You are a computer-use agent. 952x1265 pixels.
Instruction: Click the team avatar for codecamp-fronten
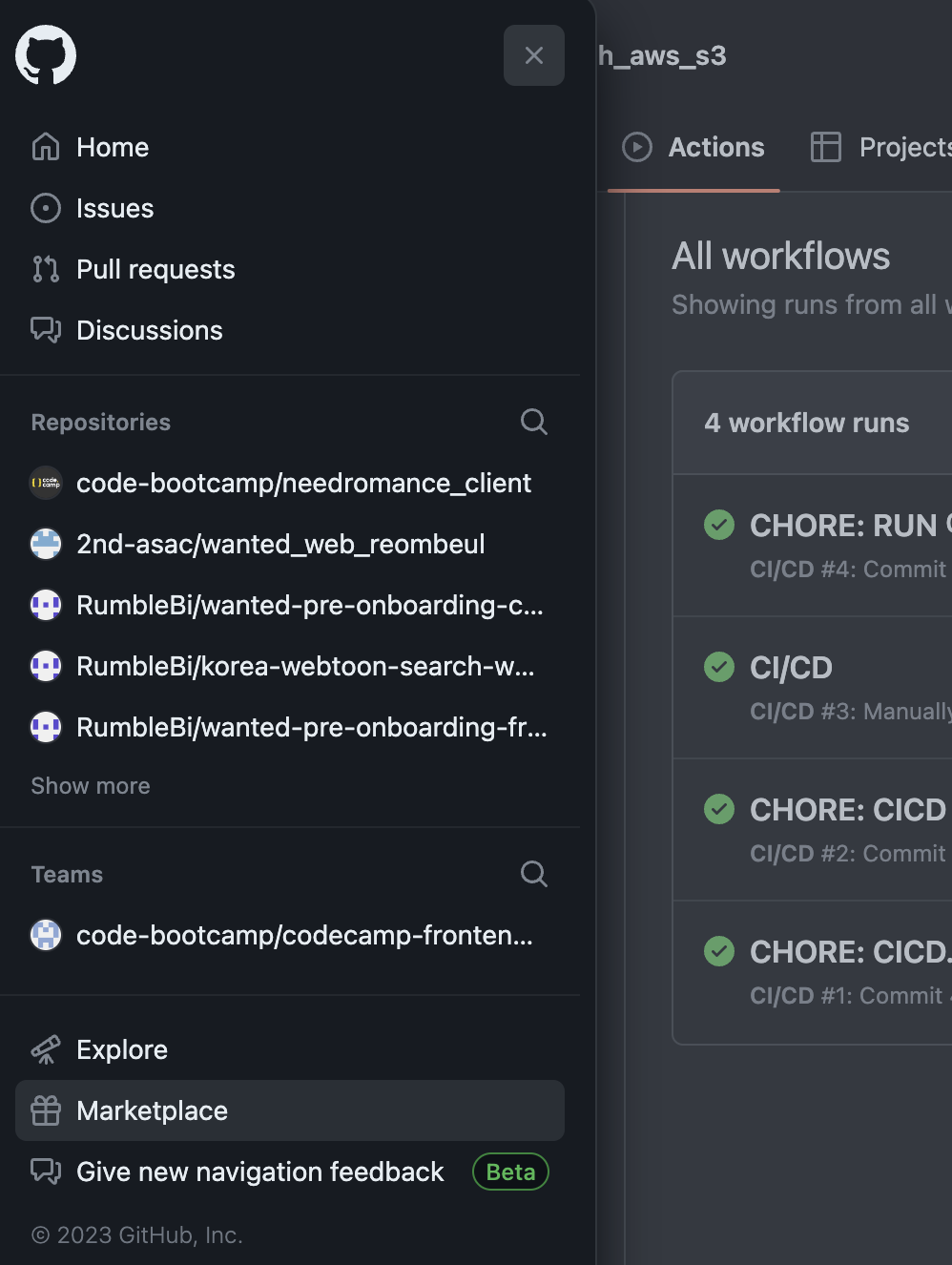(46, 935)
